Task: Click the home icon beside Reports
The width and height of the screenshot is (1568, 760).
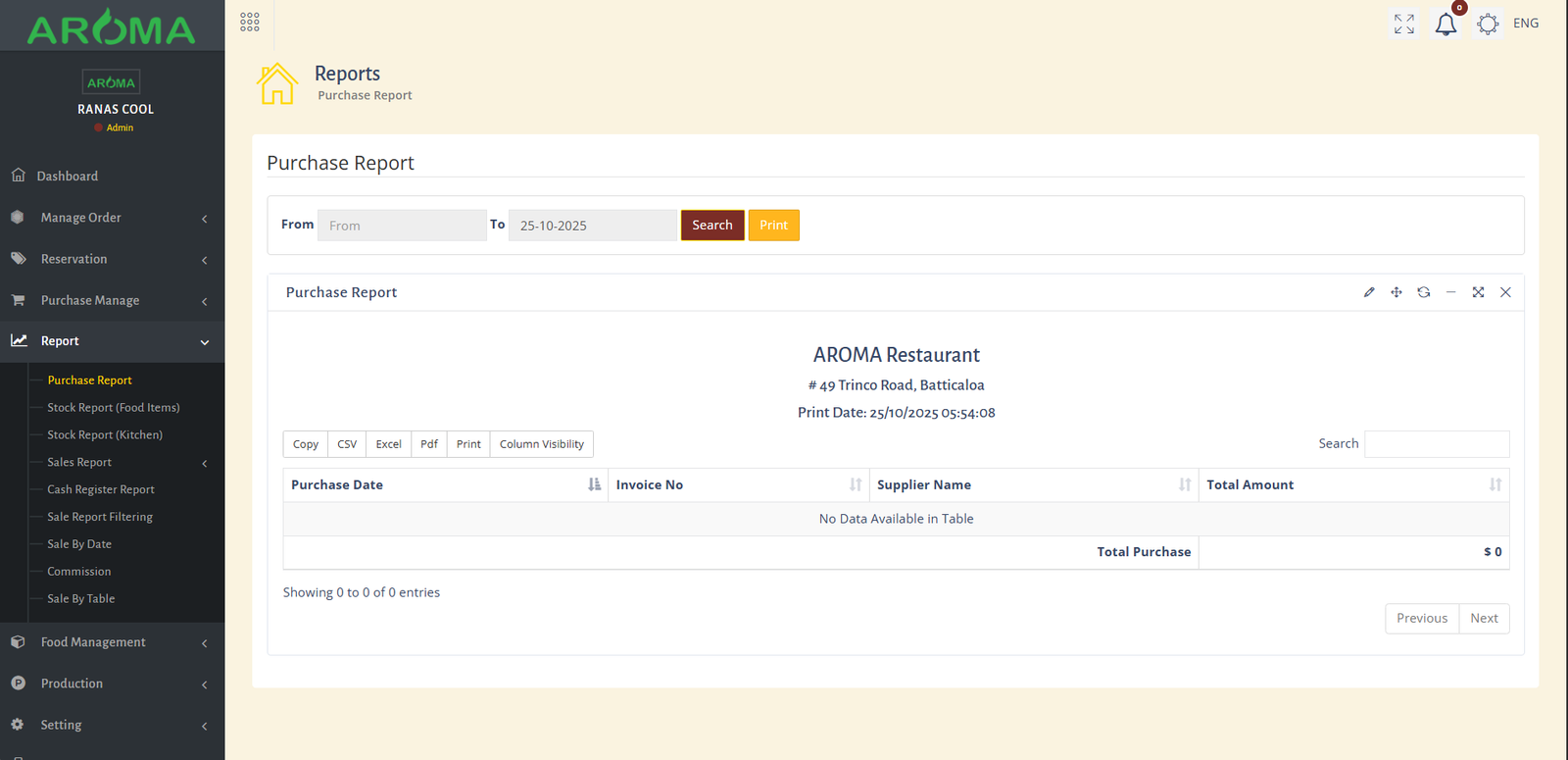Action: coord(277,83)
